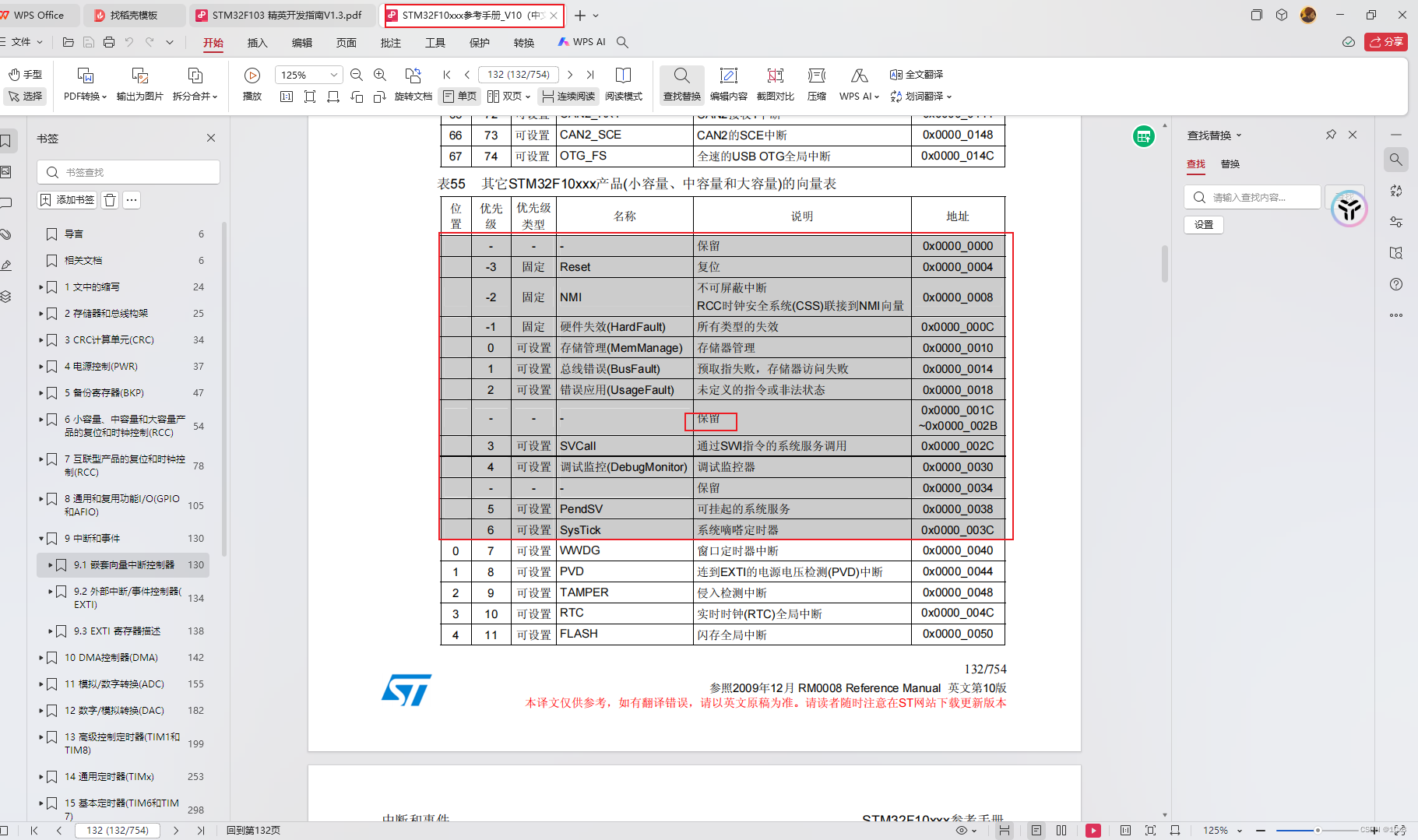Click the page number field 132 (132/754)
Screen dimensions: 1418x840
(519, 75)
